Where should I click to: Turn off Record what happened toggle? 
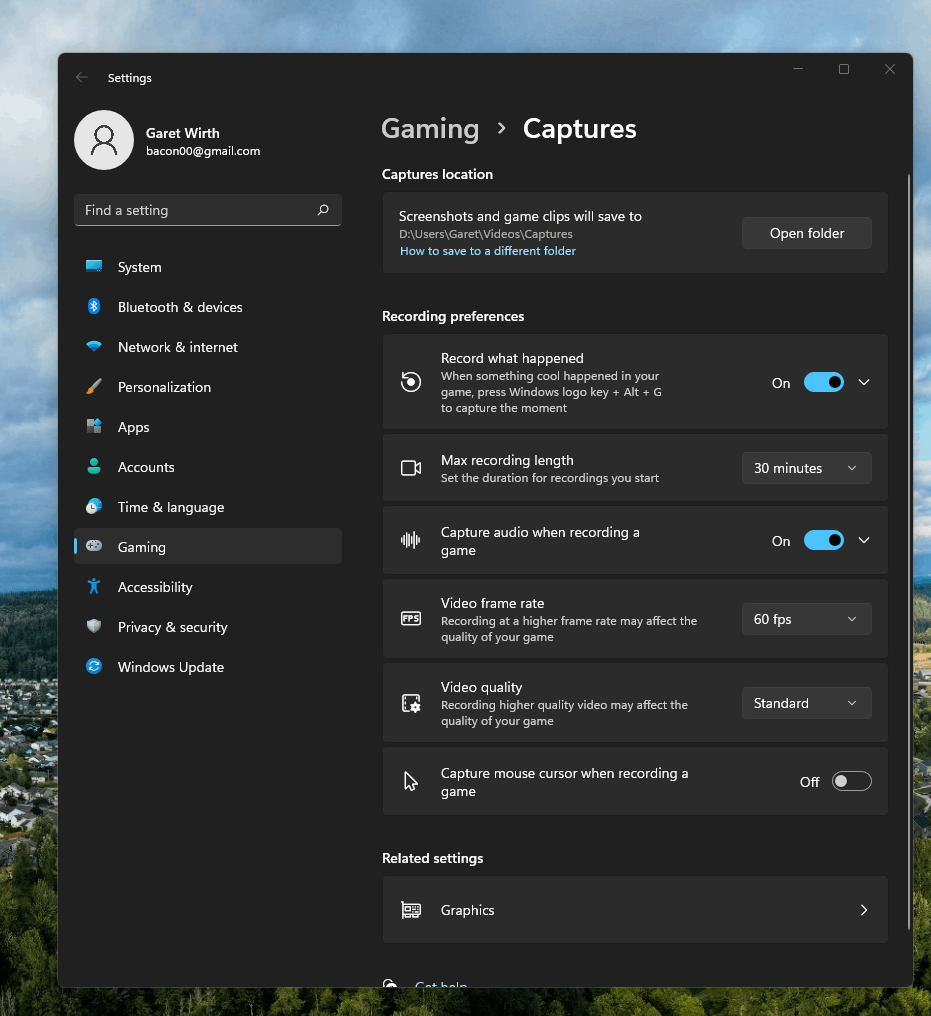[x=824, y=382]
